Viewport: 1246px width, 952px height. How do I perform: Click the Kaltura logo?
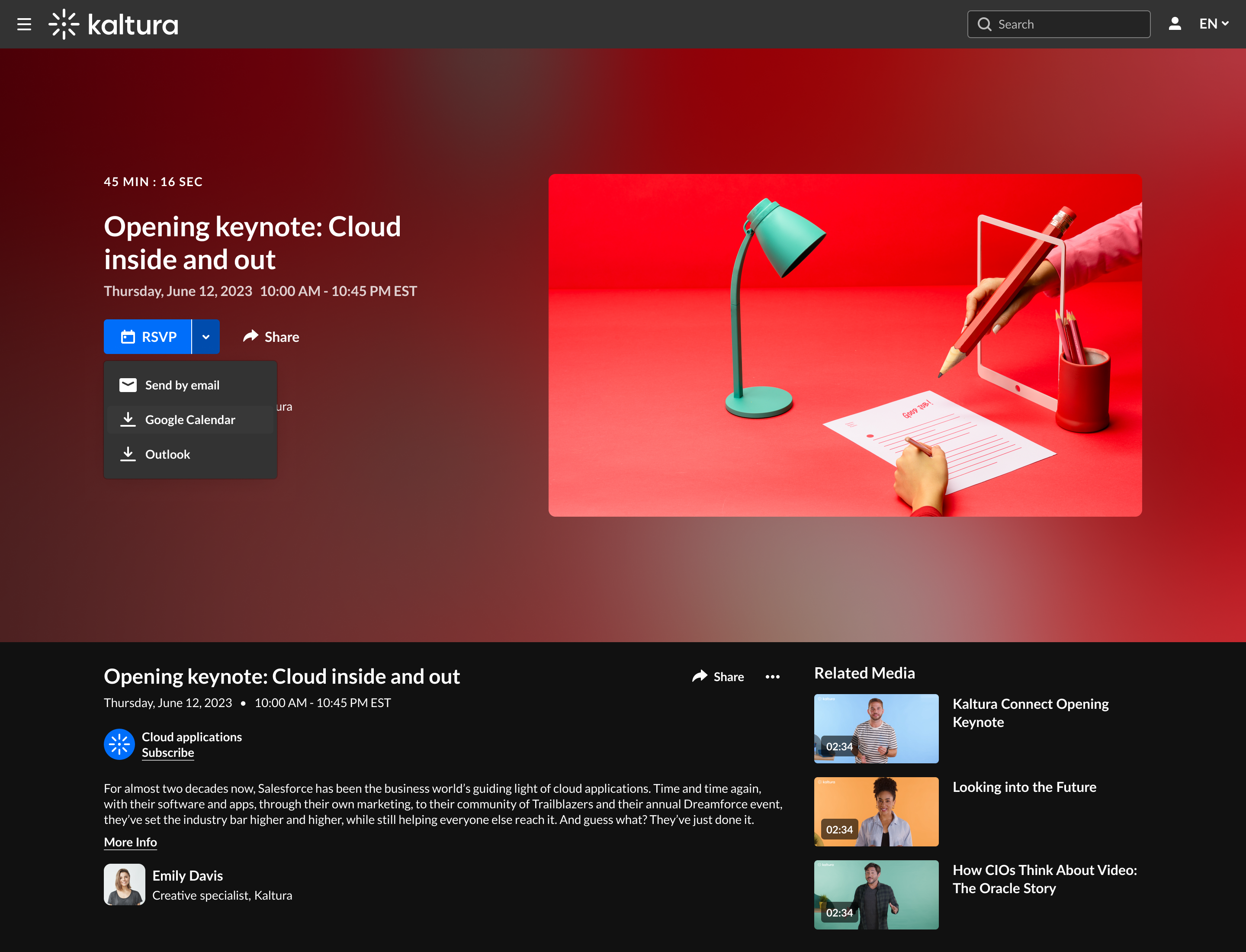113,24
